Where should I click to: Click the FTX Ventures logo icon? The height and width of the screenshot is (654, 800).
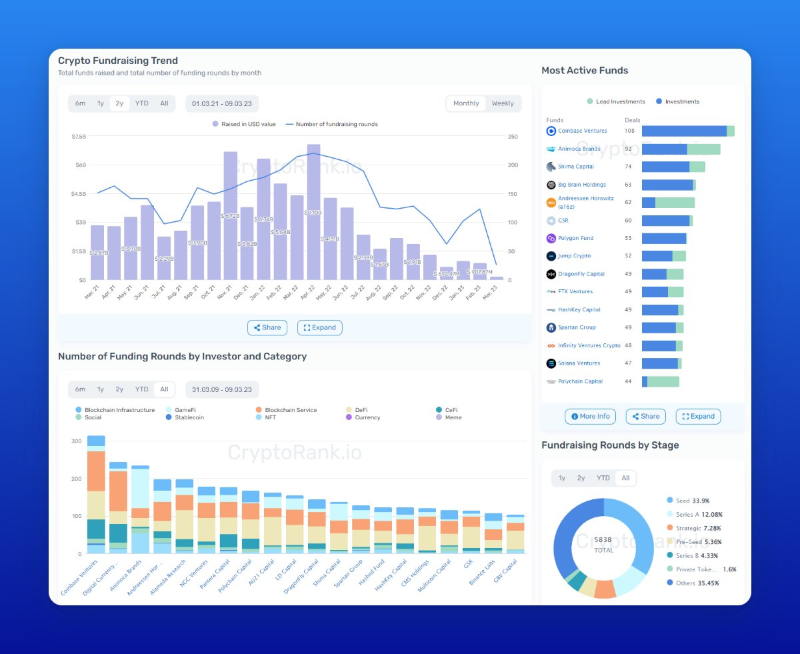[551, 292]
